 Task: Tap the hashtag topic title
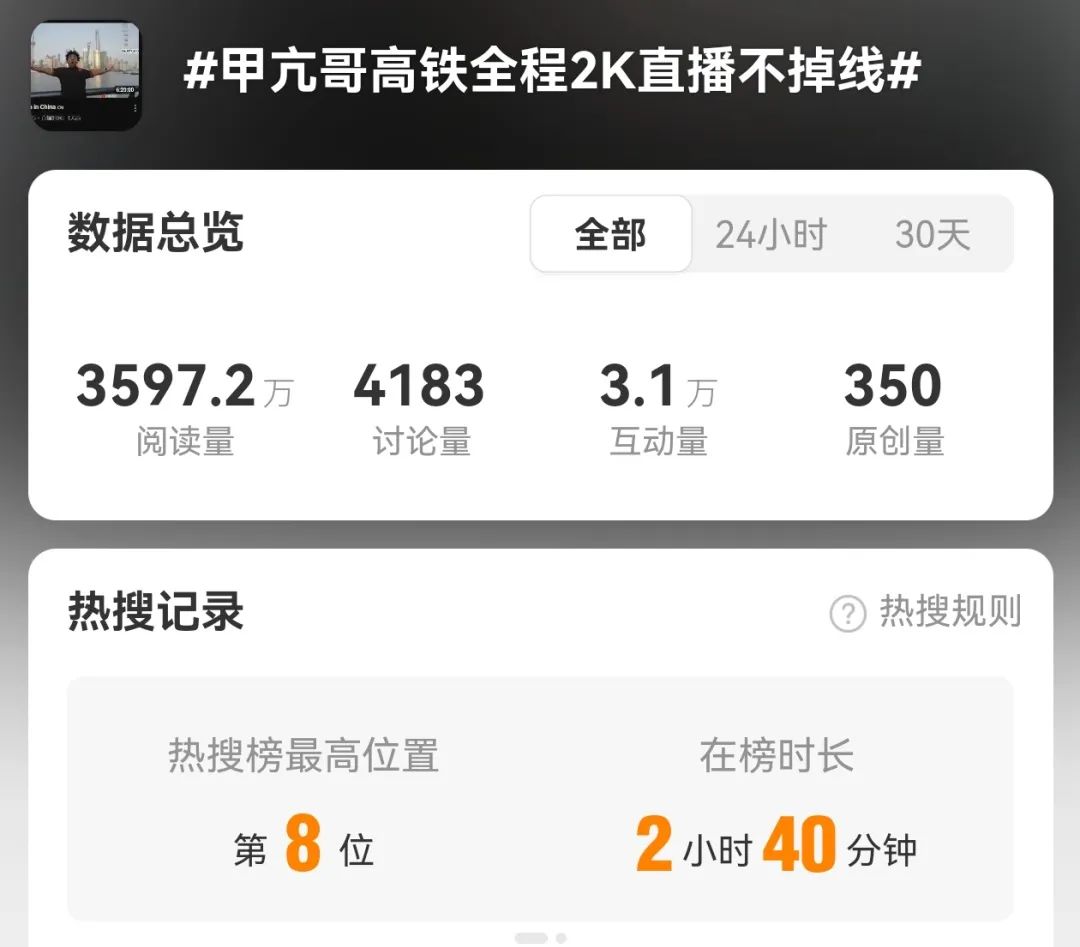(x=552, y=70)
